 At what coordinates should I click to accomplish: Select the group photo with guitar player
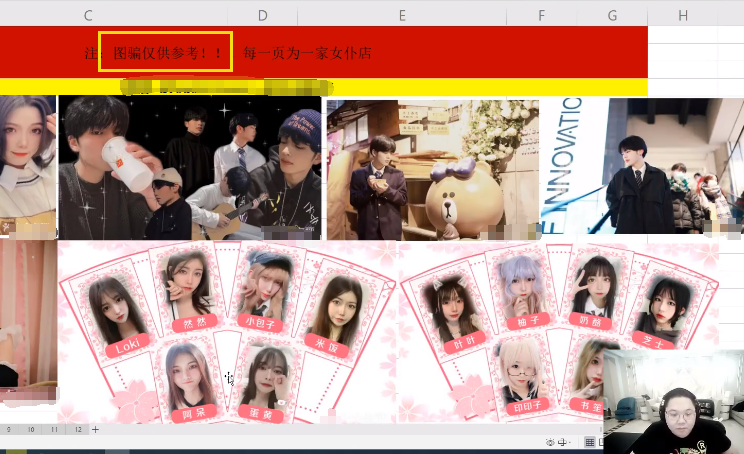(x=190, y=167)
